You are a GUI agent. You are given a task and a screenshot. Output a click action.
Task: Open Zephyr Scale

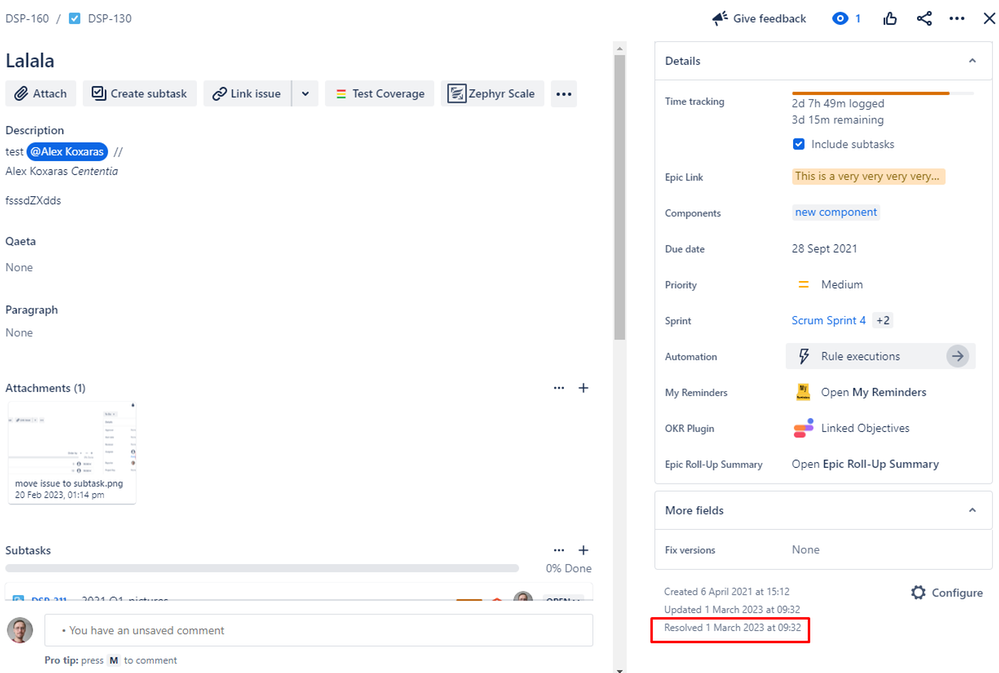pos(492,94)
